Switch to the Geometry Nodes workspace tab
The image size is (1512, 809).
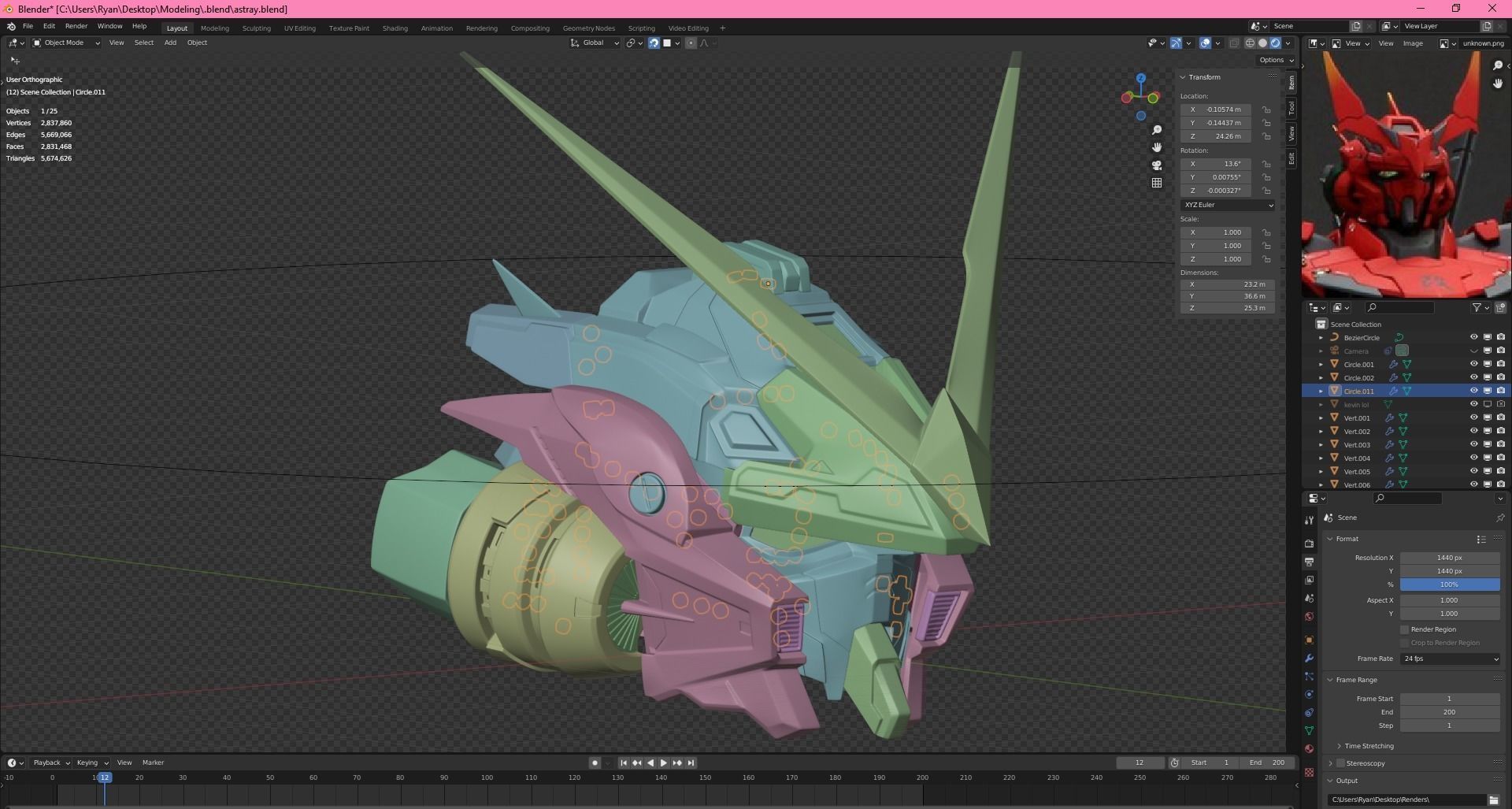click(588, 28)
